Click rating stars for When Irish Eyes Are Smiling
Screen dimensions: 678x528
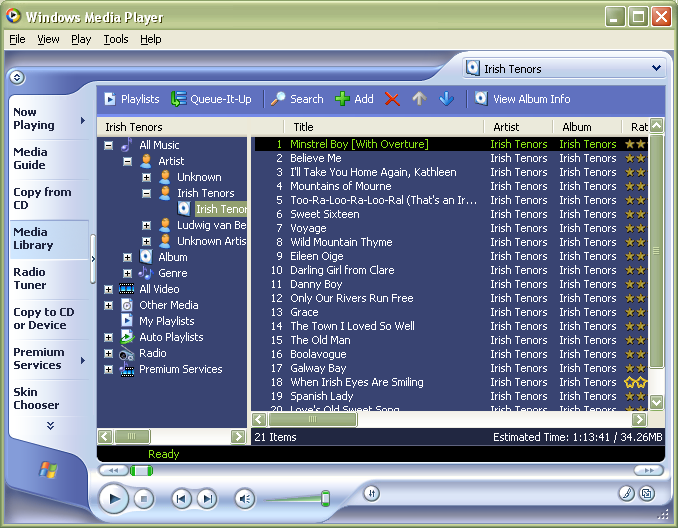click(x=636, y=382)
